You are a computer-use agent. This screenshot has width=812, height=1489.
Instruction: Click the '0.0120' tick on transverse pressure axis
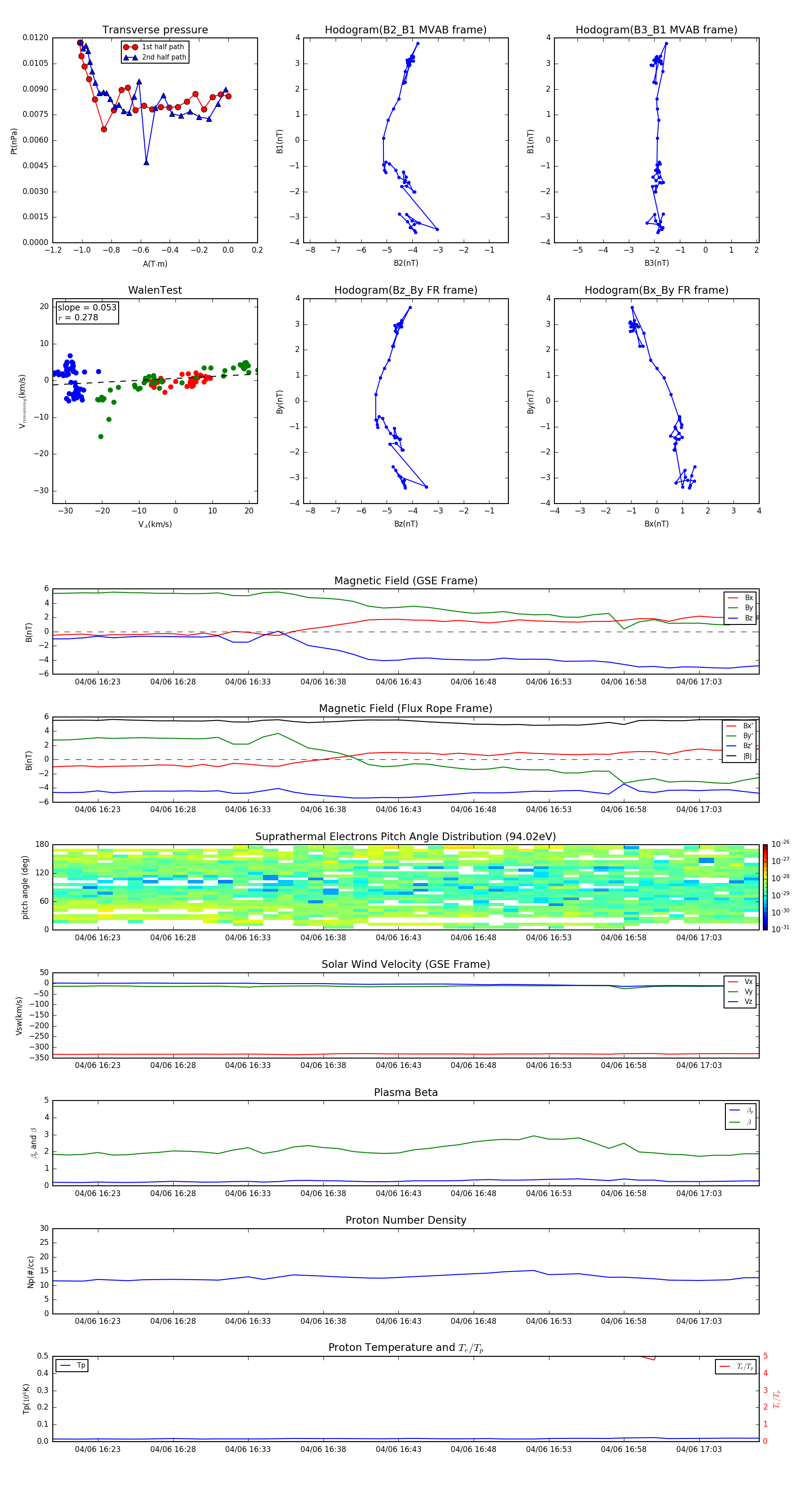pos(35,37)
